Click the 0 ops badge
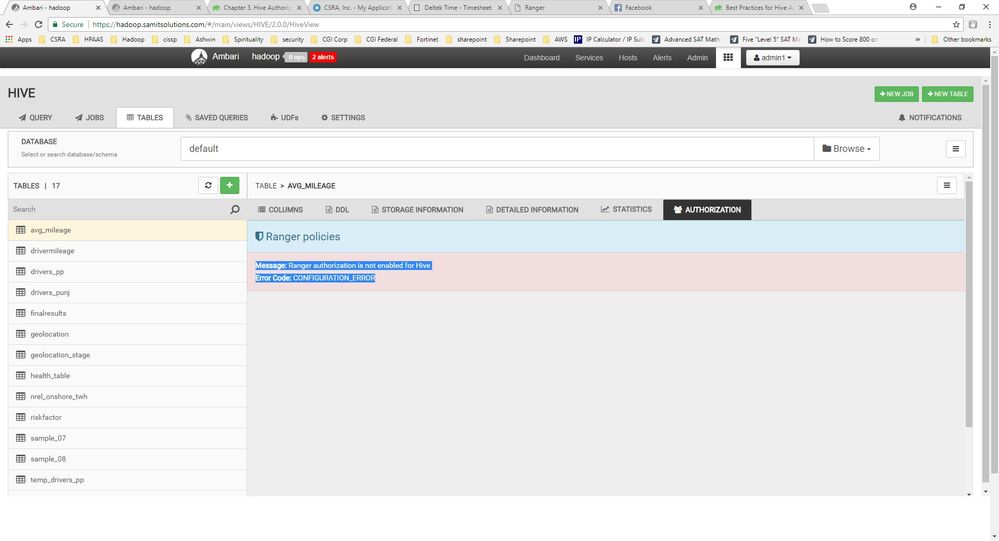 pos(296,57)
